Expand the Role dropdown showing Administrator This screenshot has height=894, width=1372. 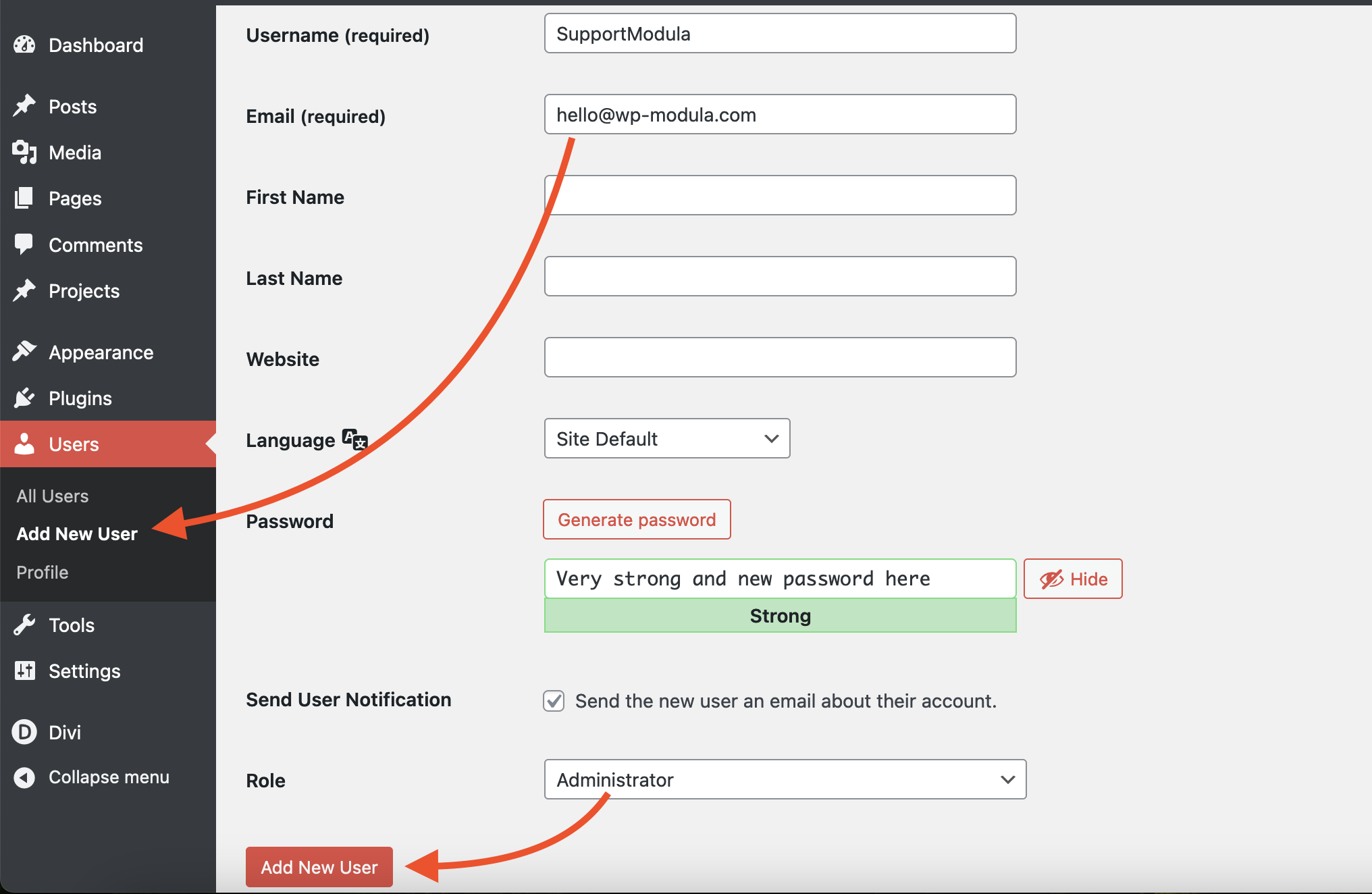point(785,780)
